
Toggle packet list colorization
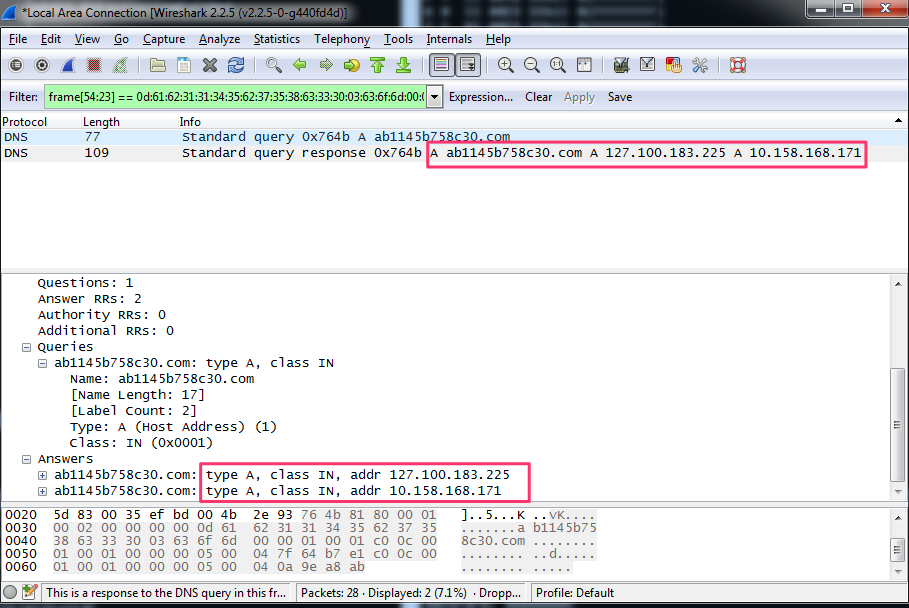click(x=442, y=65)
